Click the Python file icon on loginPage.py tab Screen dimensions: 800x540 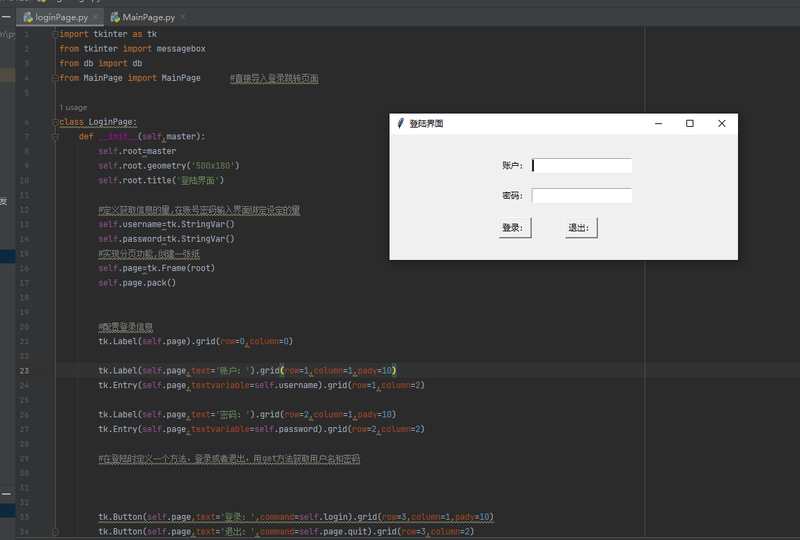[28, 17]
